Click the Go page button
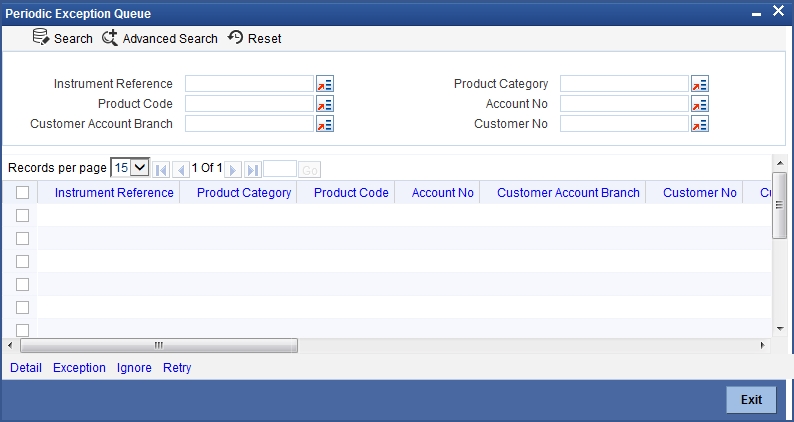 click(x=309, y=170)
